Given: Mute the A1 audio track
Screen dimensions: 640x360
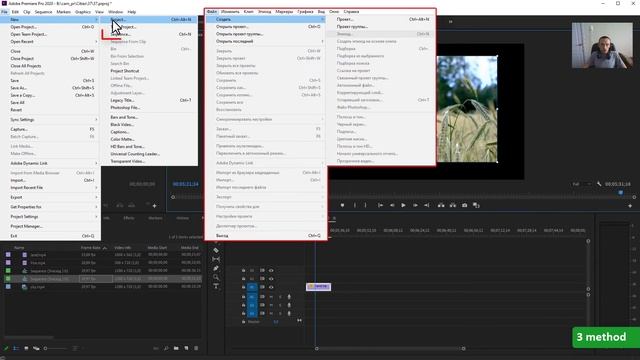Looking at the screenshot, I should tap(271, 297).
